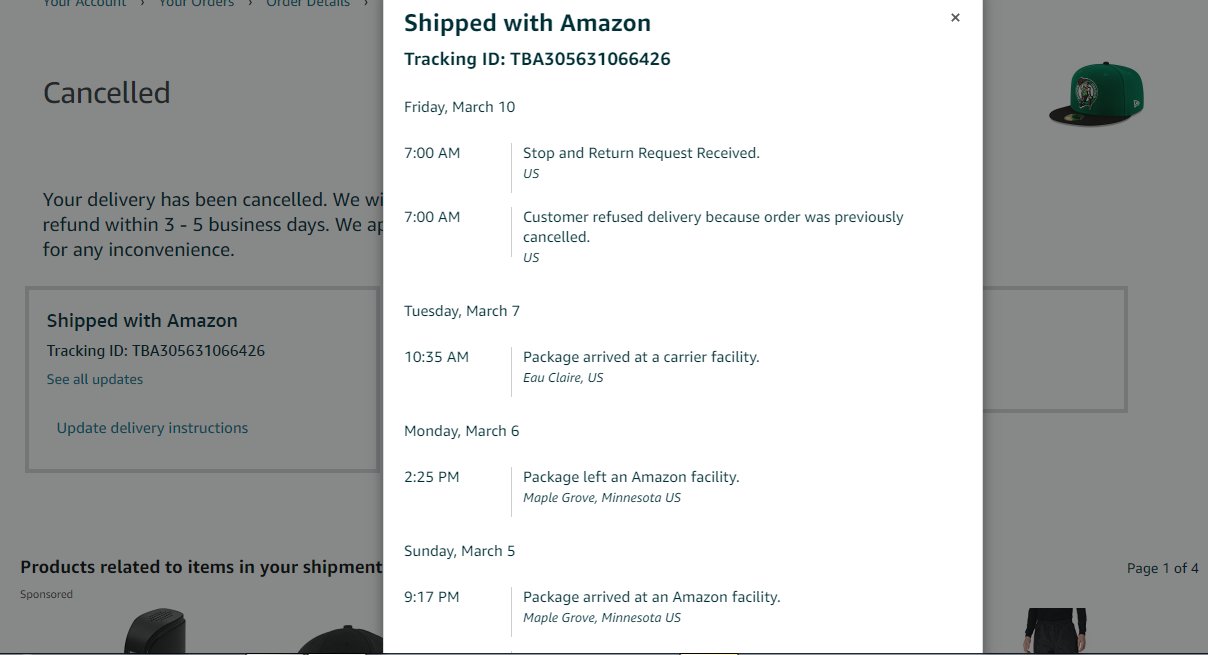This screenshot has width=1208, height=655.
Task: Click the Sponsored label under related products
Action: 46,593
